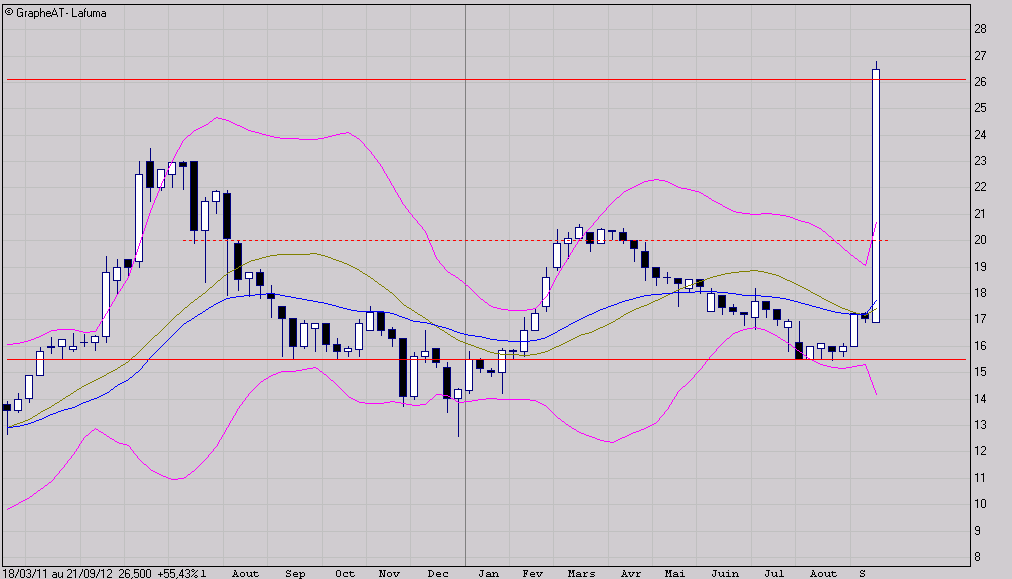
Task: Click the 'Aout' month label following Jul
Action: [823, 573]
